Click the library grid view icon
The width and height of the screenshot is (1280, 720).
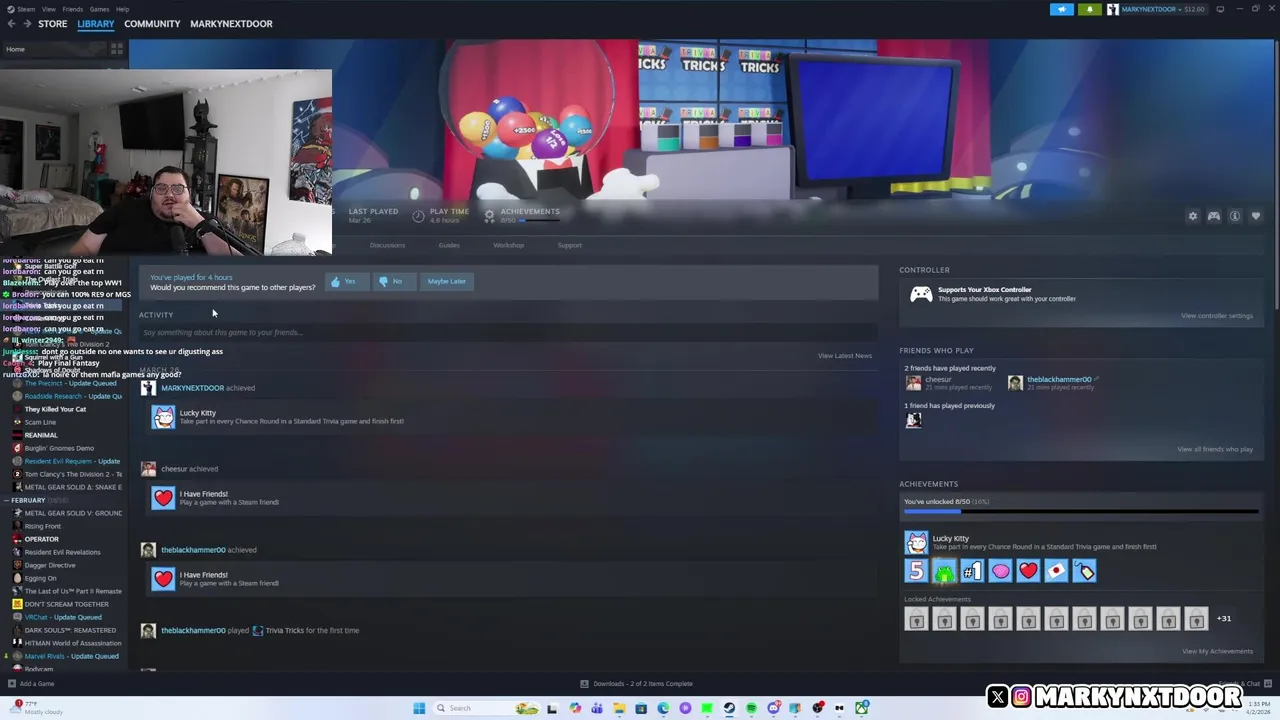click(117, 49)
